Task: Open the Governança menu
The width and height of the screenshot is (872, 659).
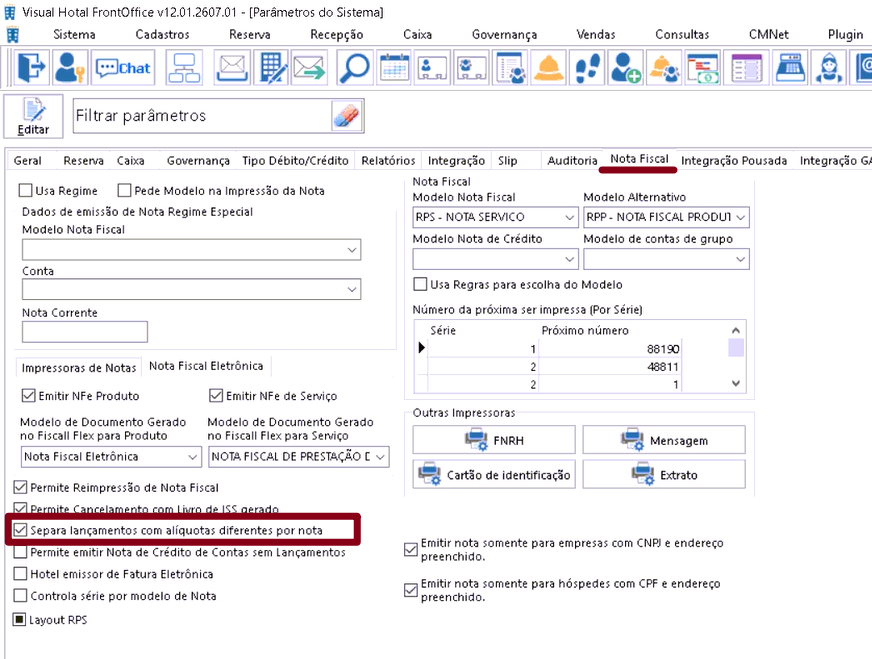Action: pos(504,34)
